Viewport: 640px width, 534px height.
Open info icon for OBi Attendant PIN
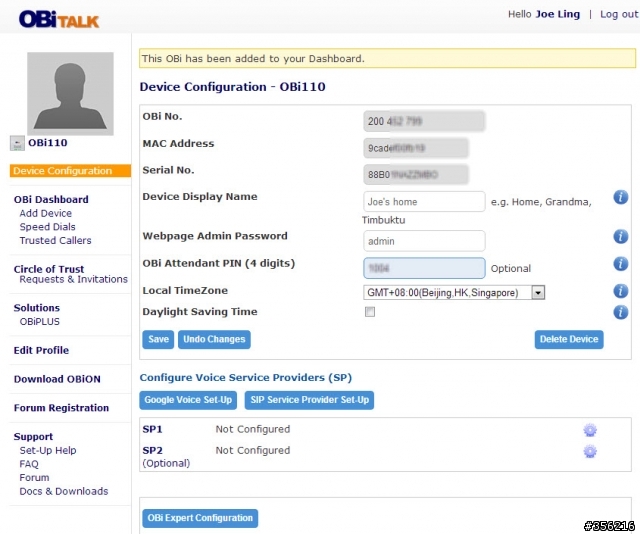tap(620, 264)
